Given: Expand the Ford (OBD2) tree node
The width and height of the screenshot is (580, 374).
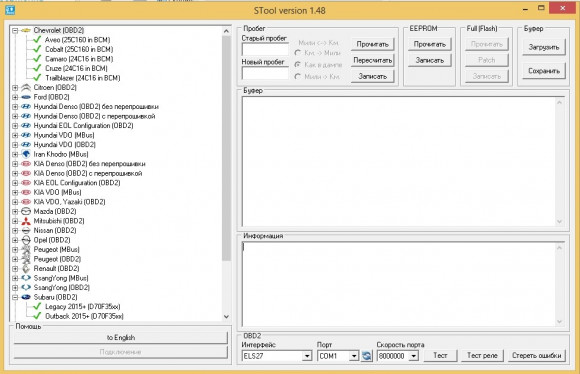Looking at the screenshot, I should (15, 97).
